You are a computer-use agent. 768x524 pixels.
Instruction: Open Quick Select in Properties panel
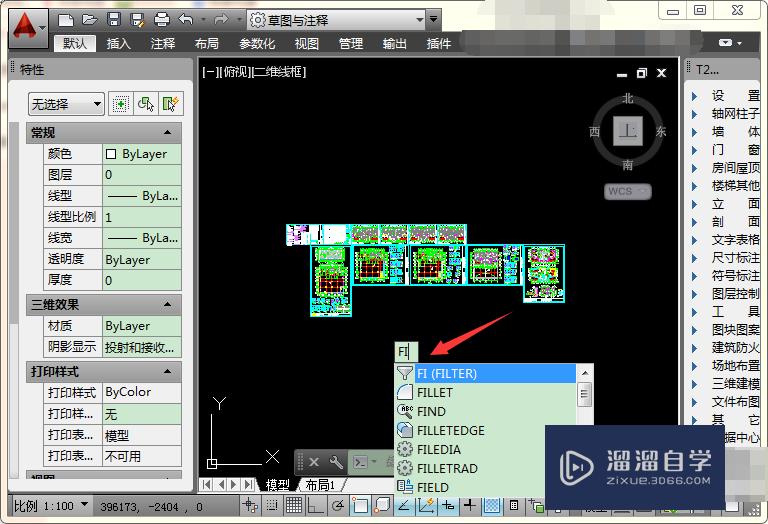point(171,104)
